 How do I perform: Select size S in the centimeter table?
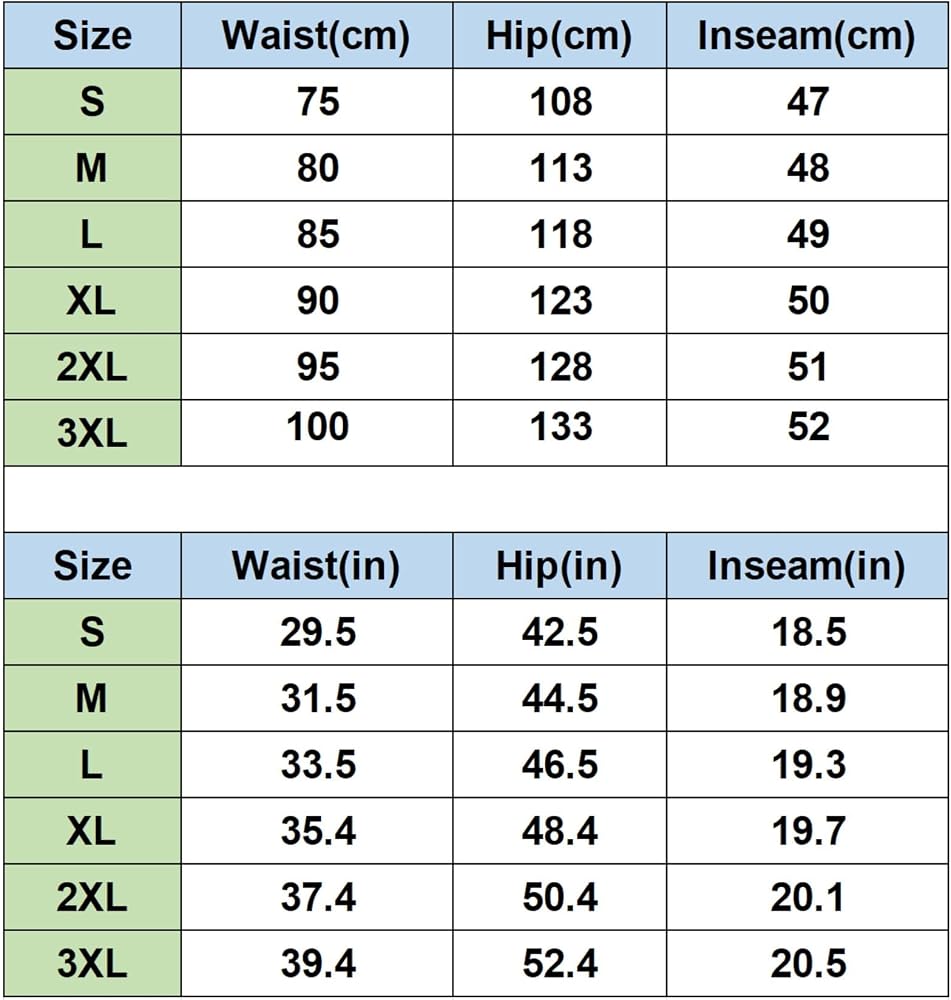(x=92, y=101)
